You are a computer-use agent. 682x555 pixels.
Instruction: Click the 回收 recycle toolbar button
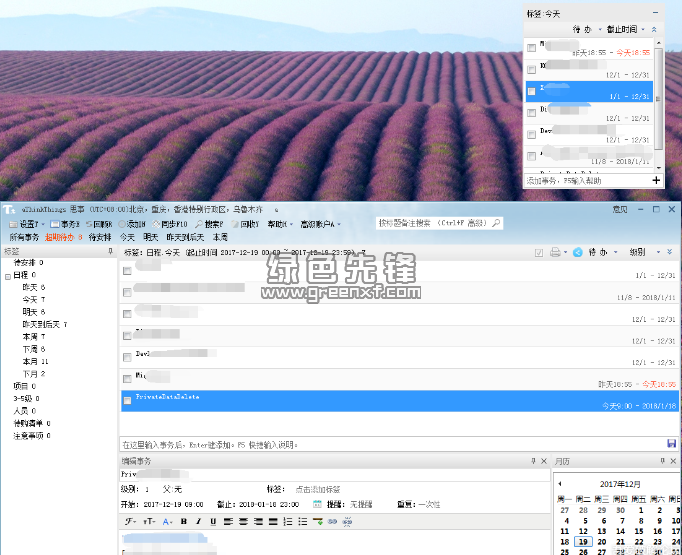[x=245, y=224]
